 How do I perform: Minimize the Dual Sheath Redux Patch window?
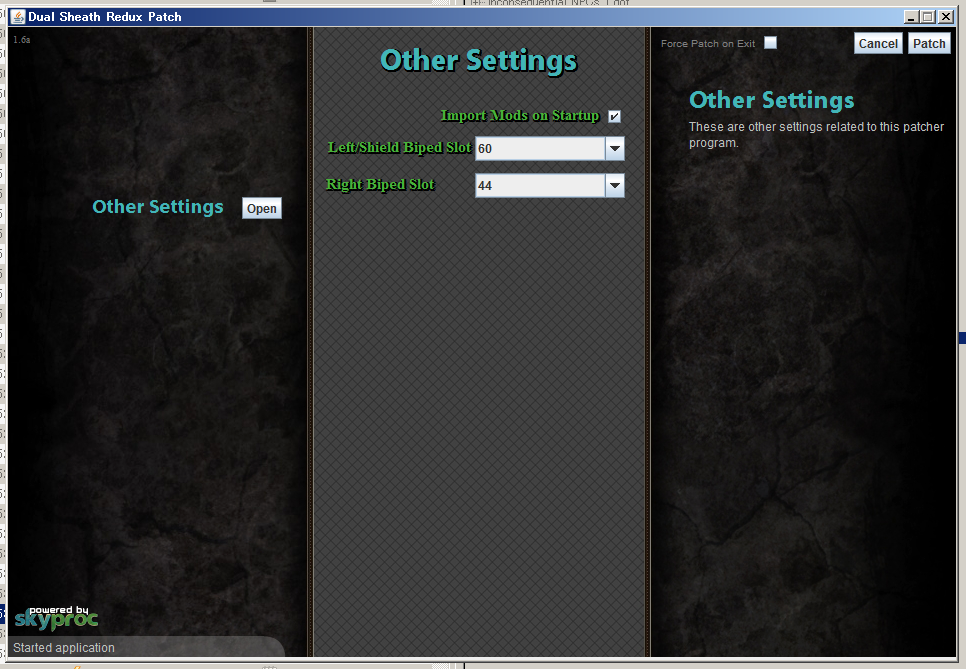pyautogui.click(x=911, y=17)
